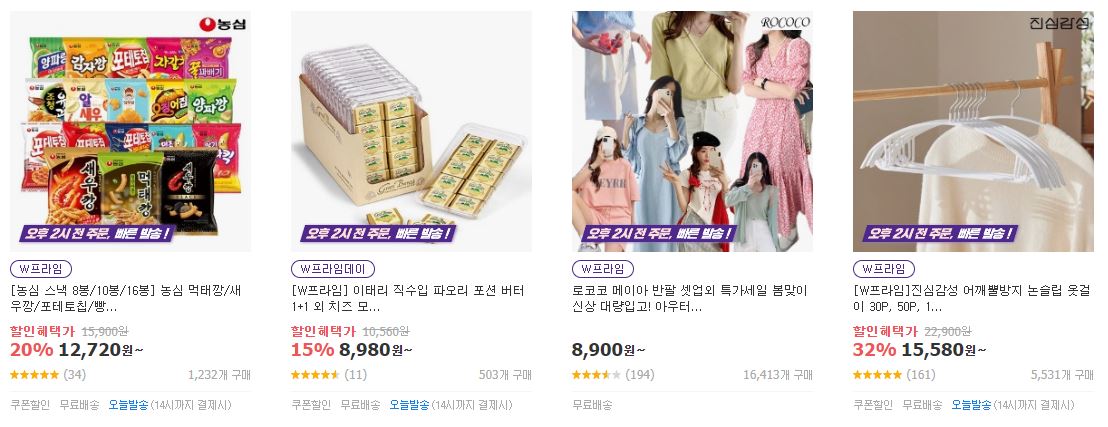The height and width of the screenshot is (427, 1108).
Task: Click 오늘발송 label under the butter item
Action: click(409, 405)
